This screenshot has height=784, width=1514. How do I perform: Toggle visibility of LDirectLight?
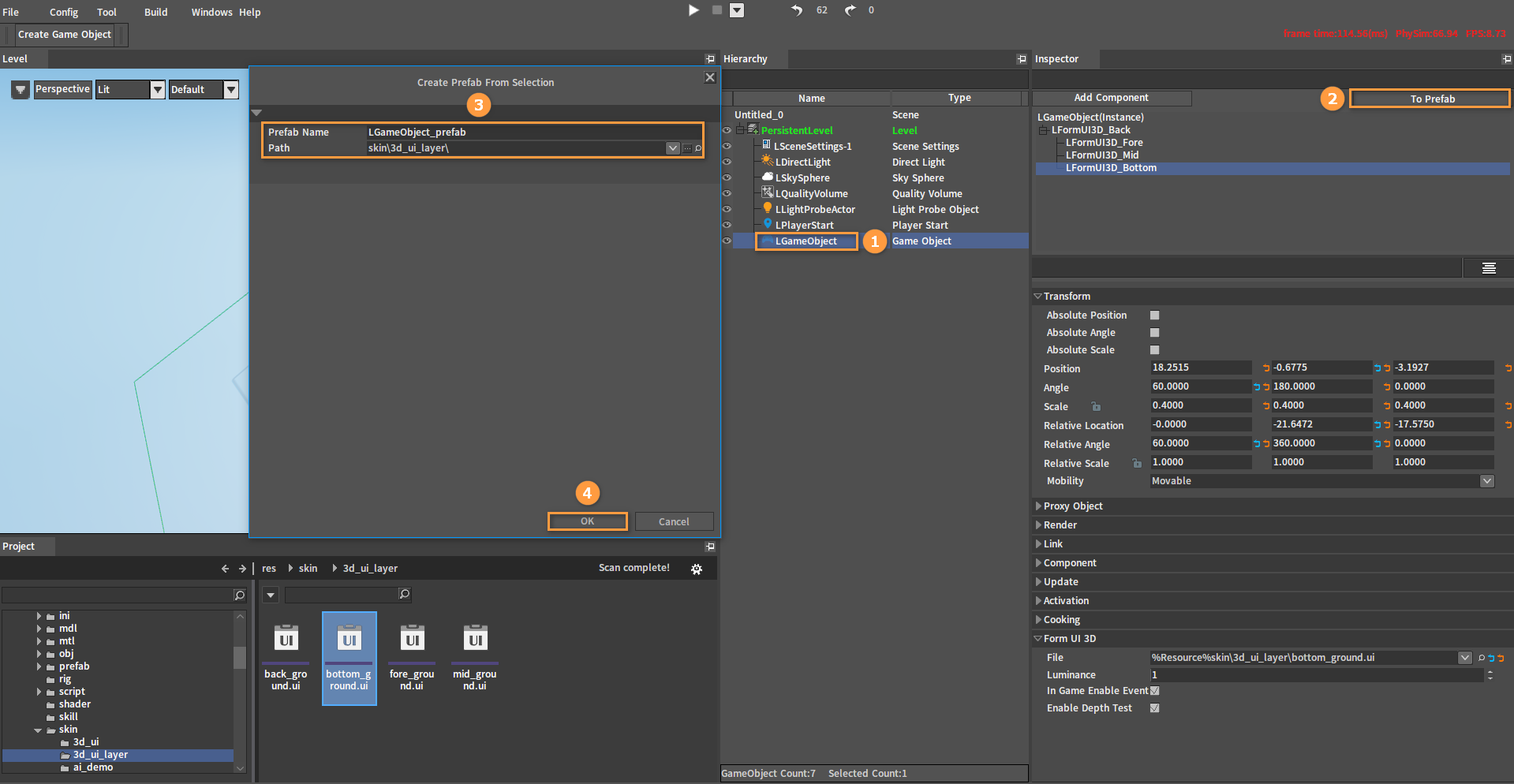(x=727, y=162)
